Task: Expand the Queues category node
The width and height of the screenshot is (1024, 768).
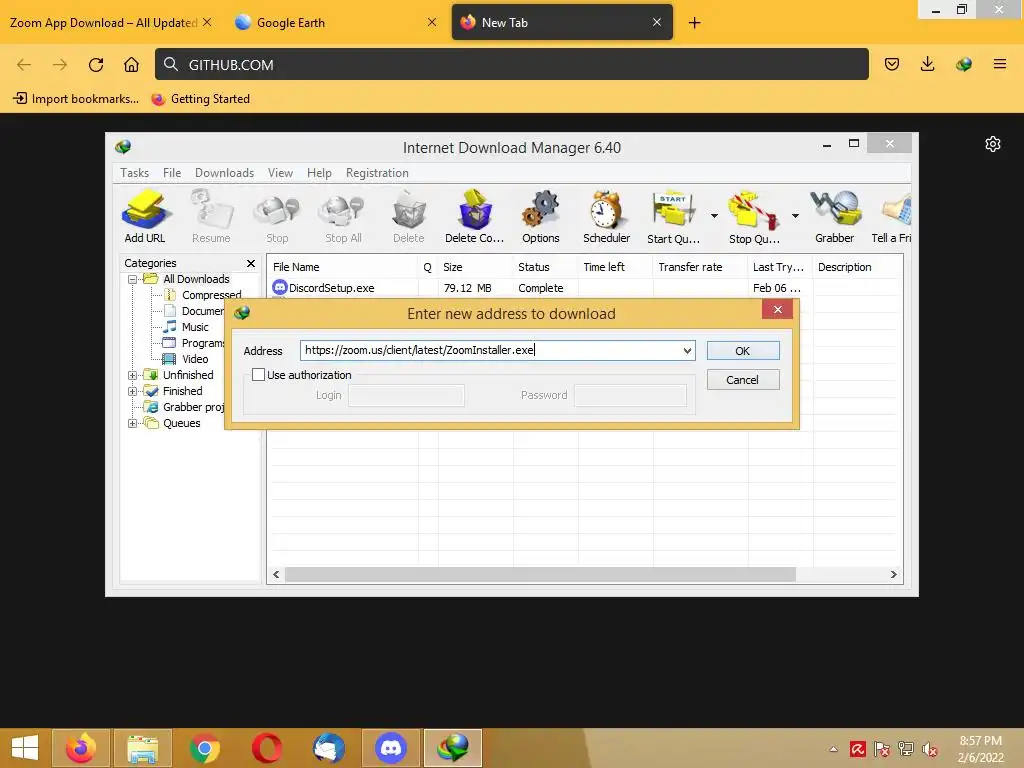Action: click(133, 423)
